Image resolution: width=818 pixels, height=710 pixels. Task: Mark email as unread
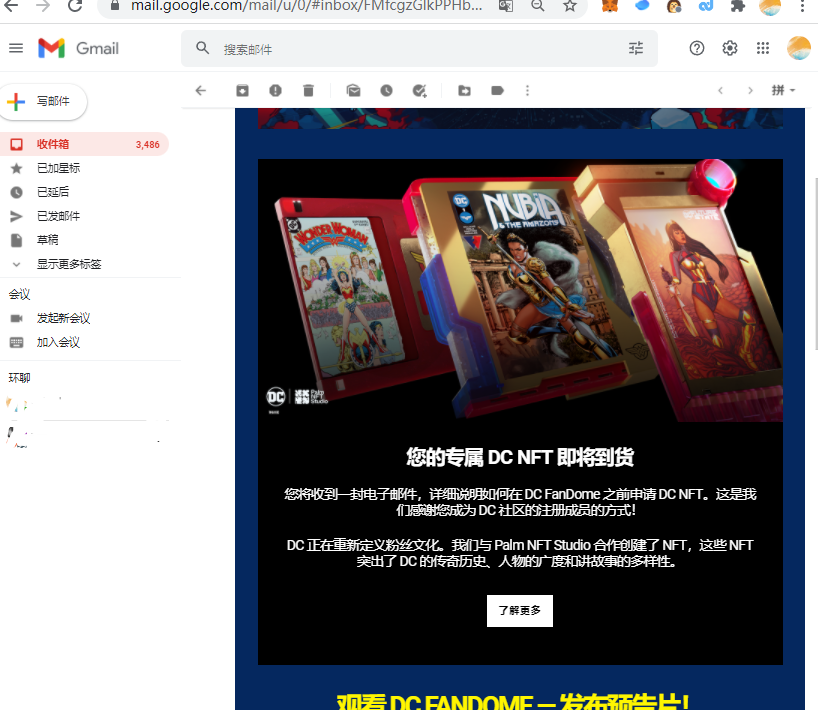point(354,91)
